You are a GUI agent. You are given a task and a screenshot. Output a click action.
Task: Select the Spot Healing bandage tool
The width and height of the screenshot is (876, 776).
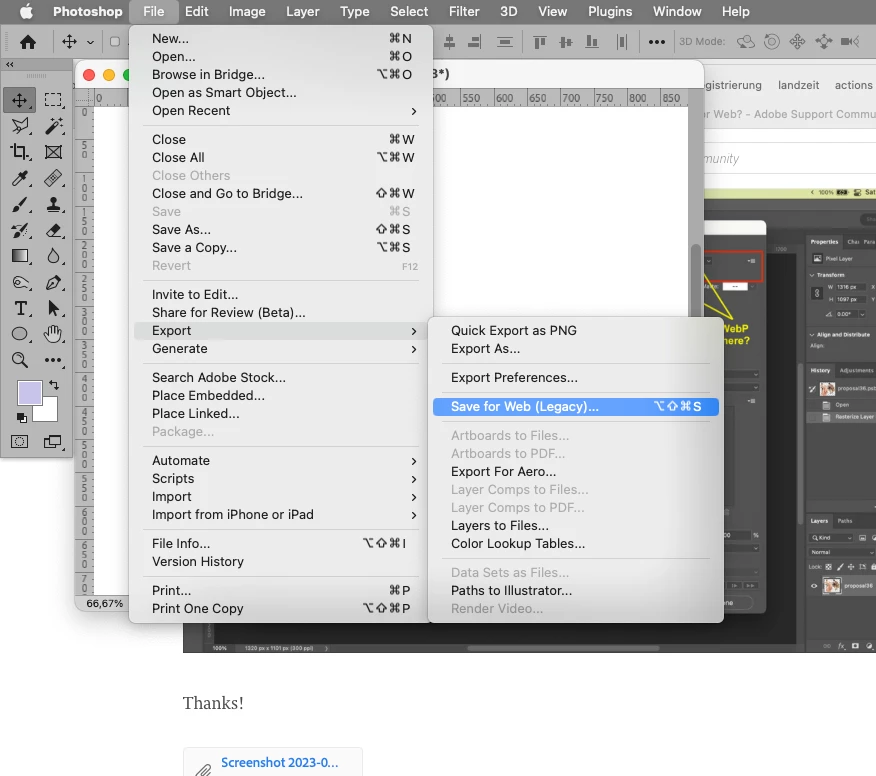(x=53, y=178)
